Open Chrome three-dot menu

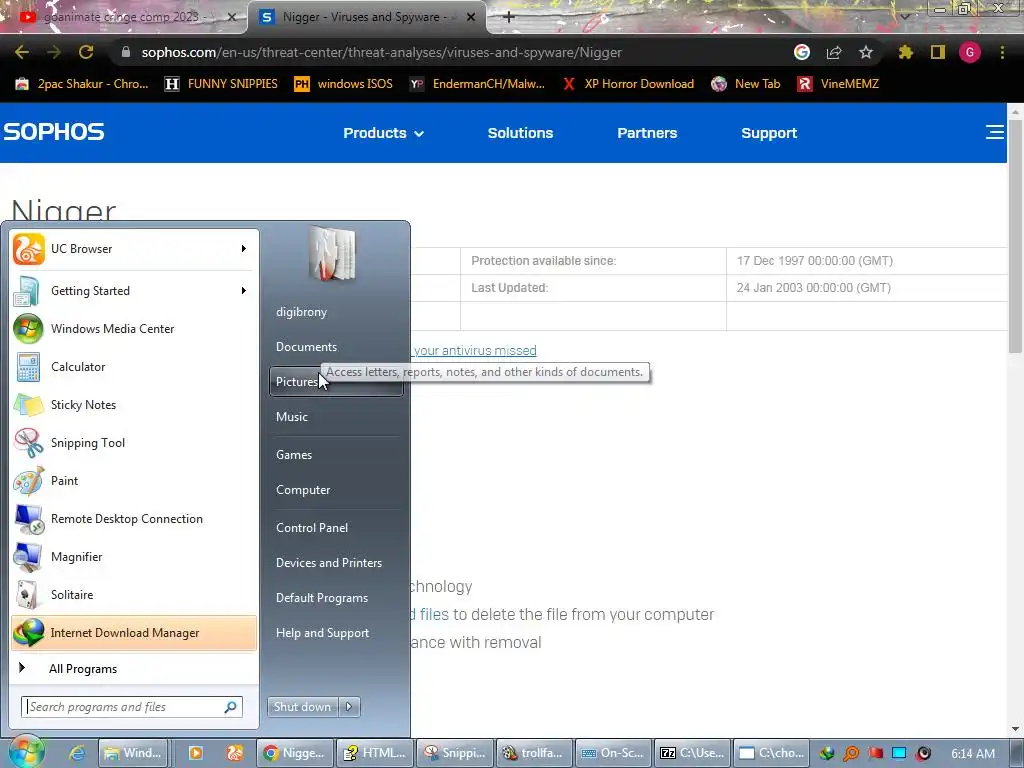click(1002, 52)
